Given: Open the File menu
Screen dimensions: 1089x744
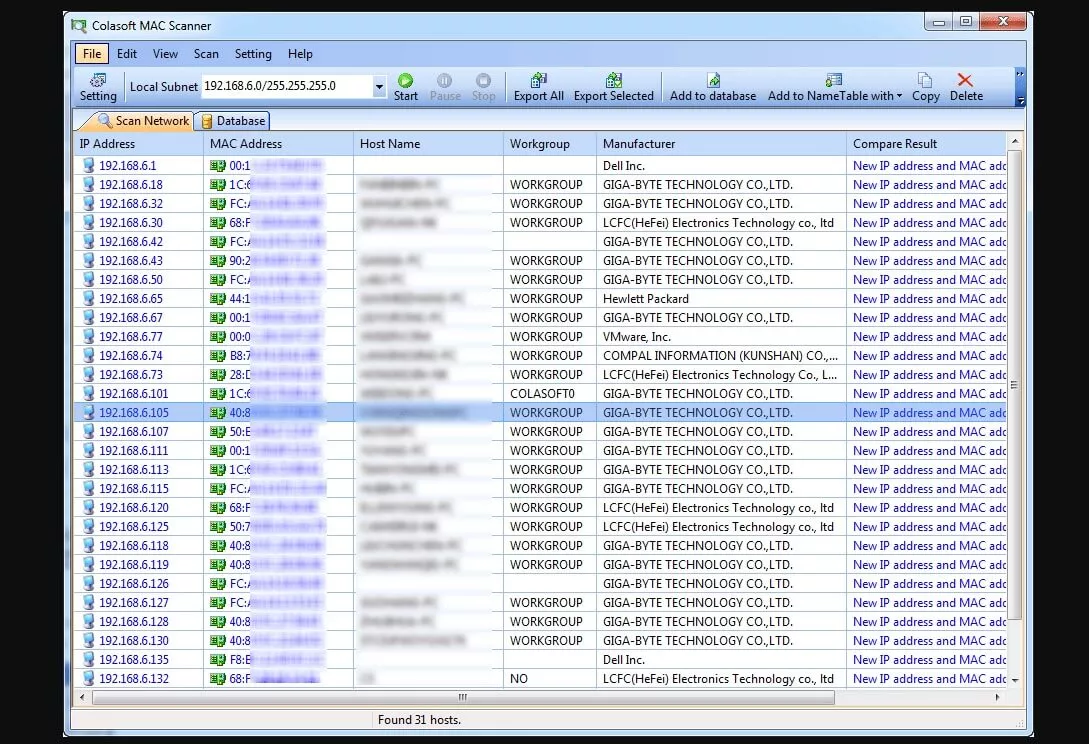Looking at the screenshot, I should (92, 53).
